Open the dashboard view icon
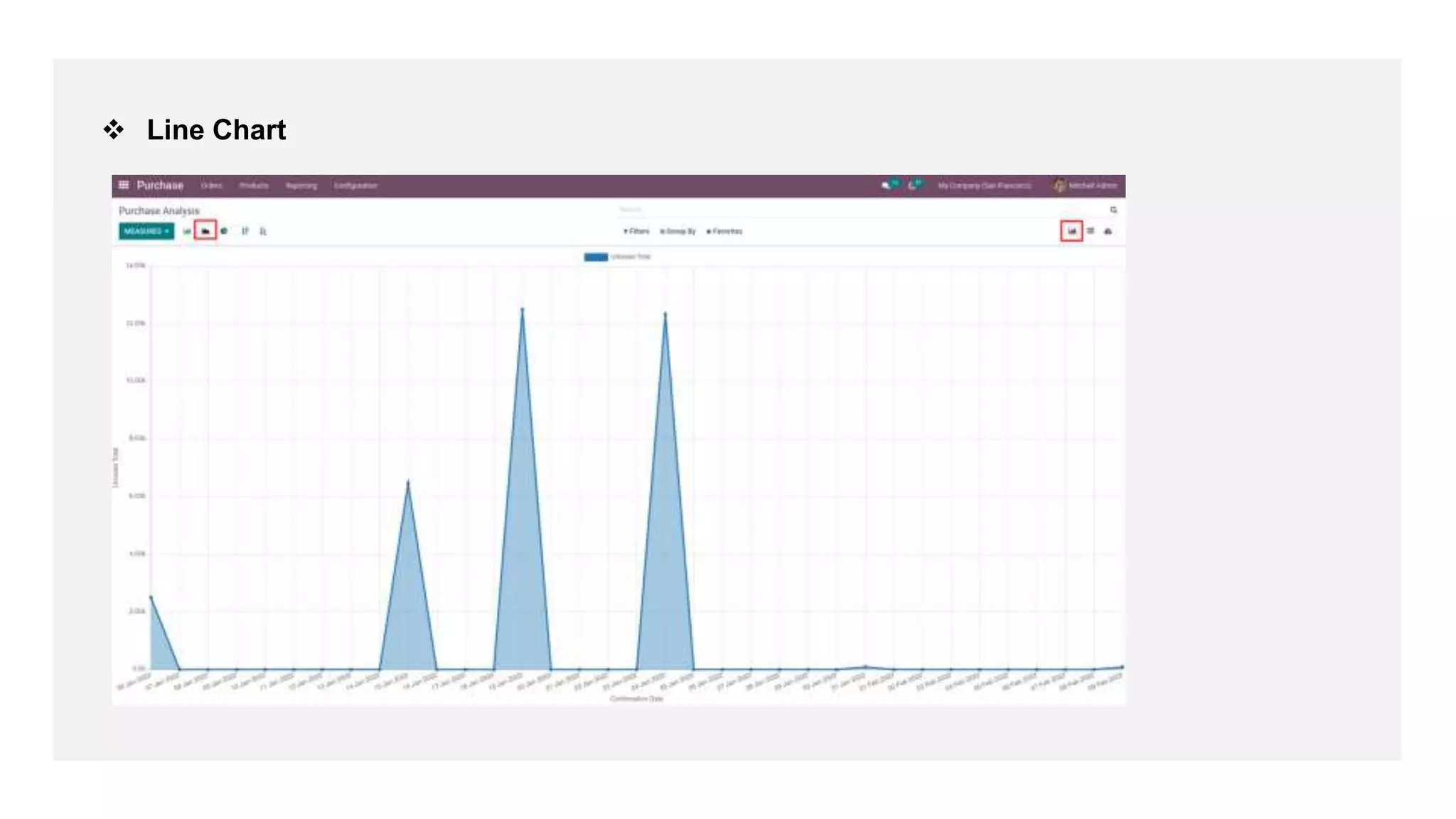 (x=1108, y=231)
